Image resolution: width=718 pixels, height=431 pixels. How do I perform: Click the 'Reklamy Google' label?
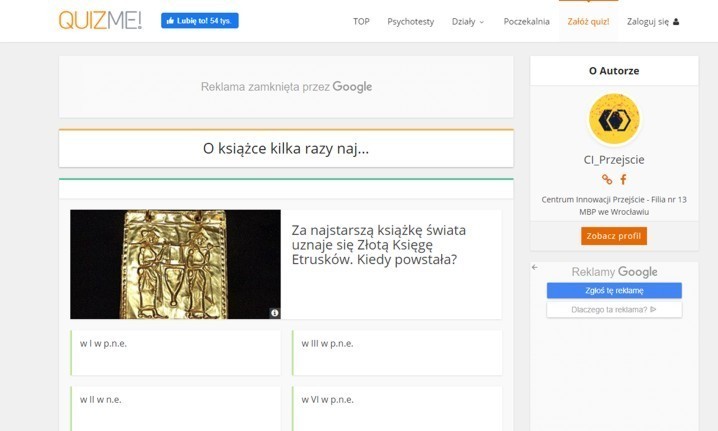click(614, 272)
